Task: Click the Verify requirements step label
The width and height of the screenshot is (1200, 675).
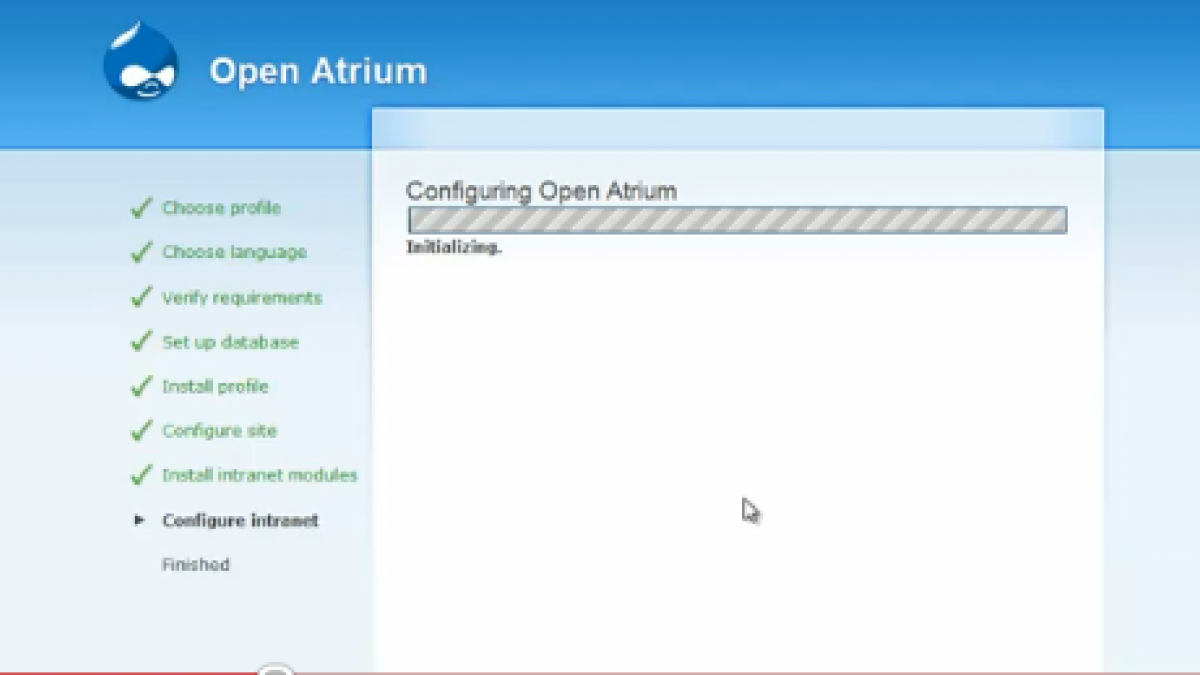Action: coord(242,298)
